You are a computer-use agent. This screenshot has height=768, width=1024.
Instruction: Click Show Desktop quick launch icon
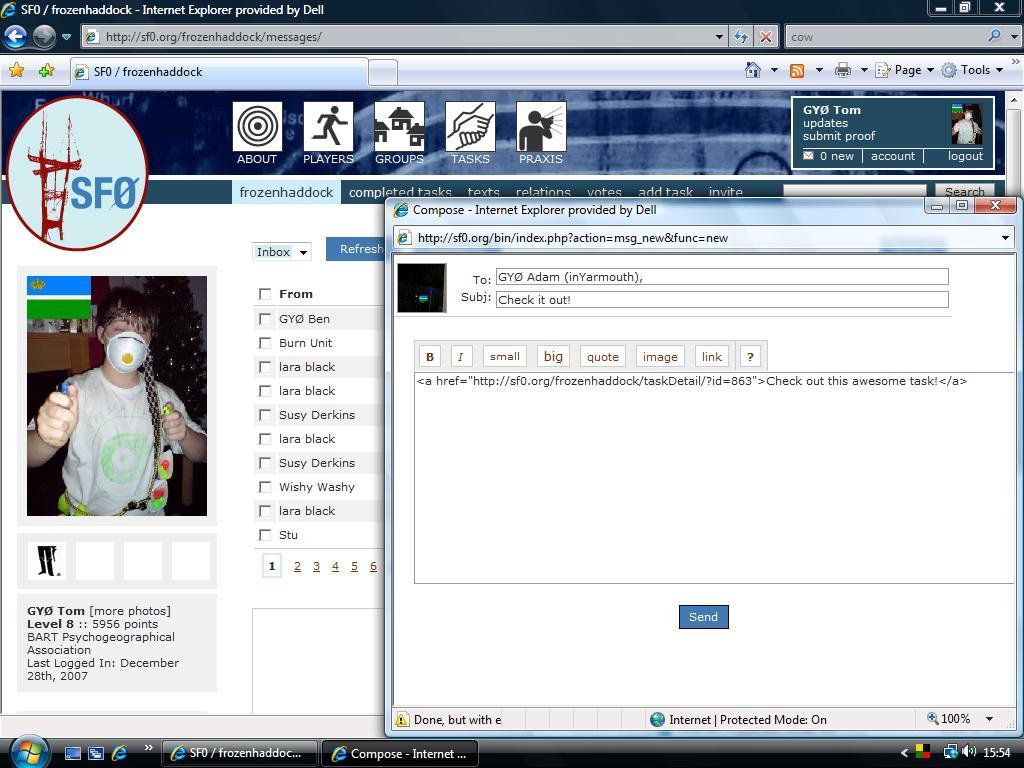click(72, 753)
